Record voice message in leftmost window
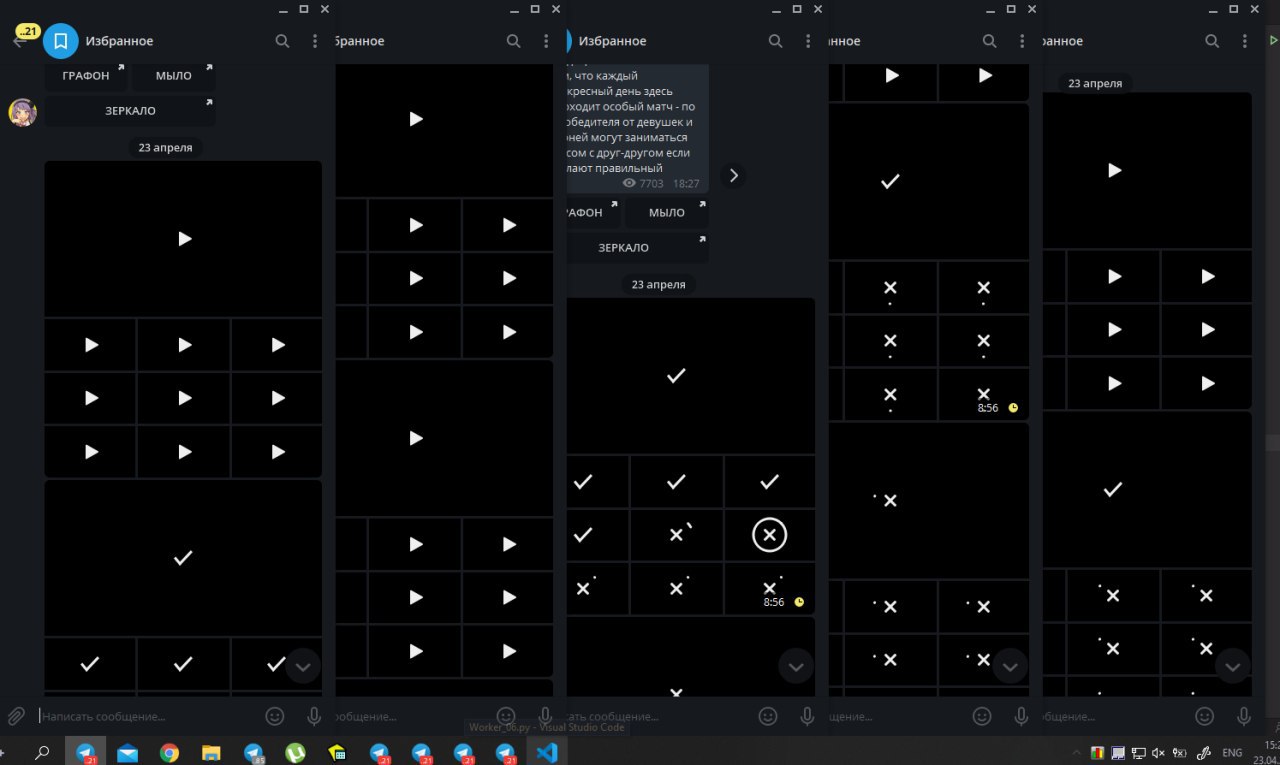Screen dimensions: 1280x765 coord(314,716)
